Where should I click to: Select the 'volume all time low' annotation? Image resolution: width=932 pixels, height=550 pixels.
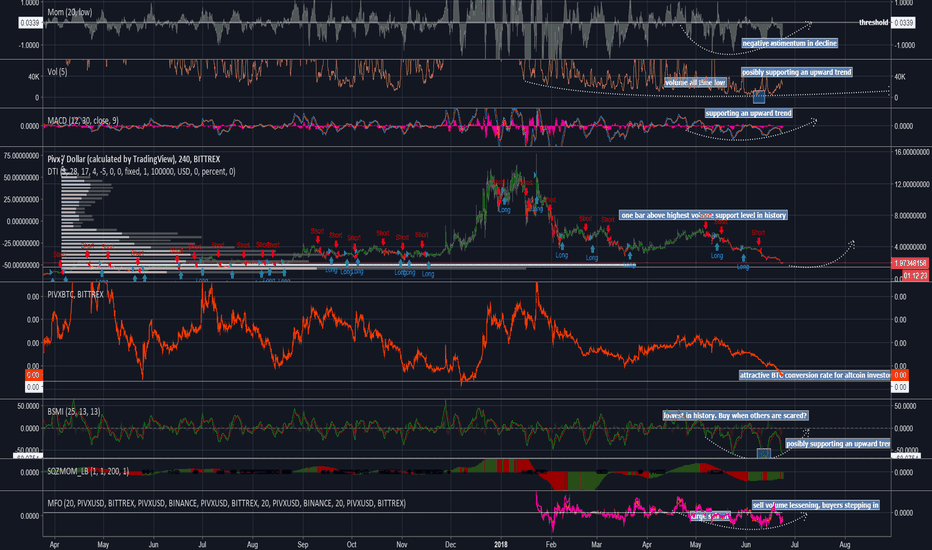[x=695, y=83]
